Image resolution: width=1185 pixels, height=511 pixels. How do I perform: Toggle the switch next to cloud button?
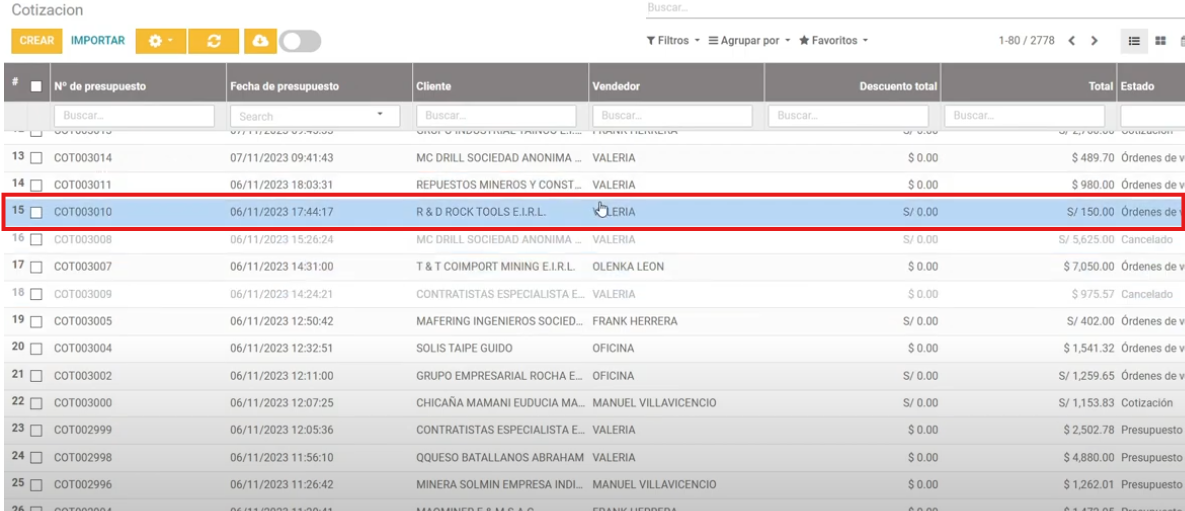click(x=300, y=41)
